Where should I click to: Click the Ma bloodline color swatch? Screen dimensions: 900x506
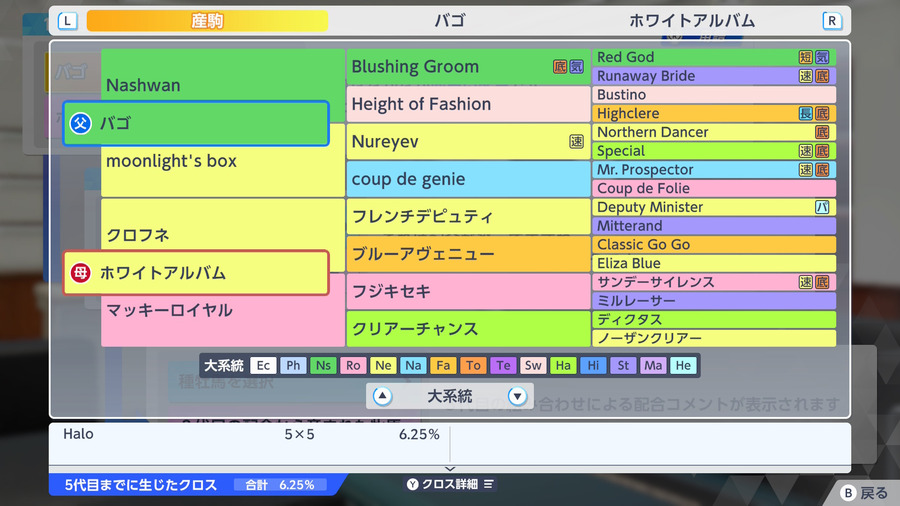[653, 365]
